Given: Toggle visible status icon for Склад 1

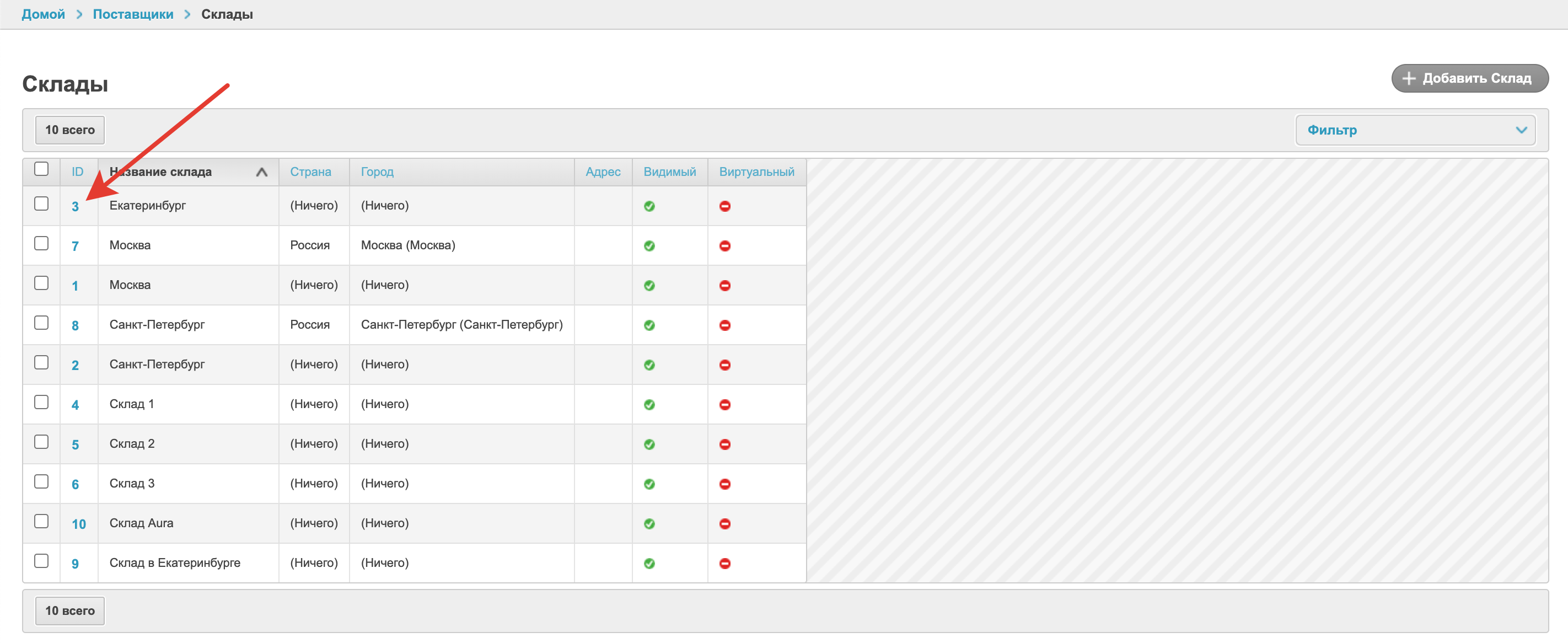Looking at the screenshot, I should click(x=649, y=405).
